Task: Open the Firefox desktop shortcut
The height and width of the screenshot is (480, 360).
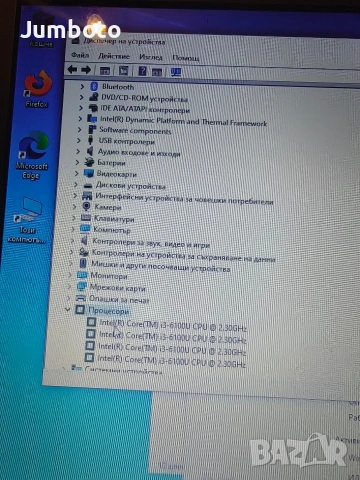Action: point(38,89)
